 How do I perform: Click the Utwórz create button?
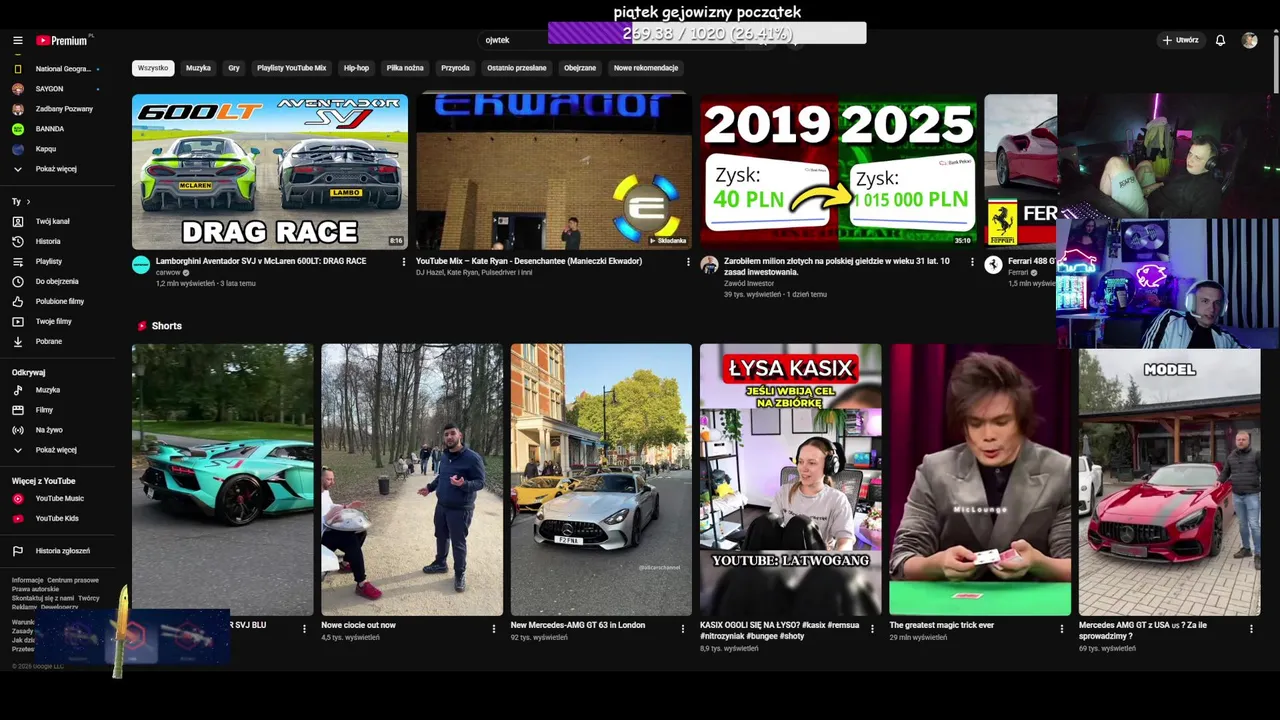1180,40
